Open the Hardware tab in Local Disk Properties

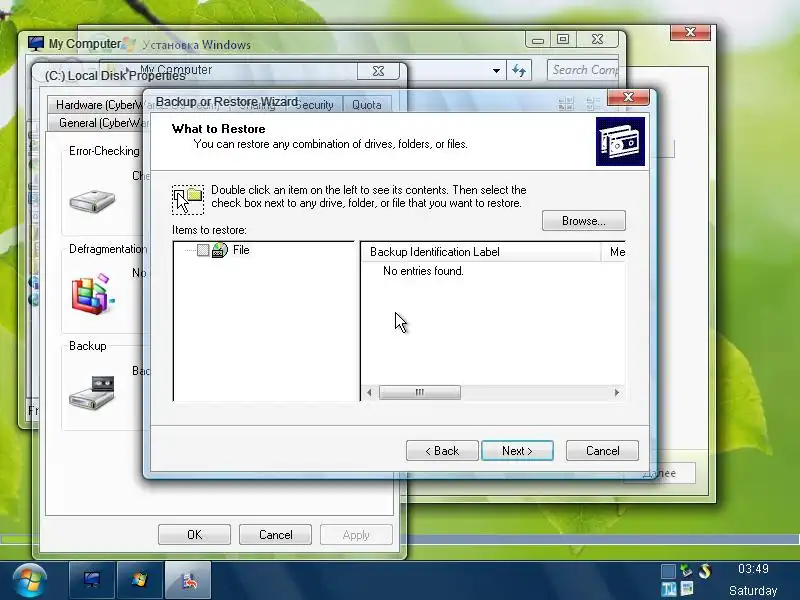97,105
